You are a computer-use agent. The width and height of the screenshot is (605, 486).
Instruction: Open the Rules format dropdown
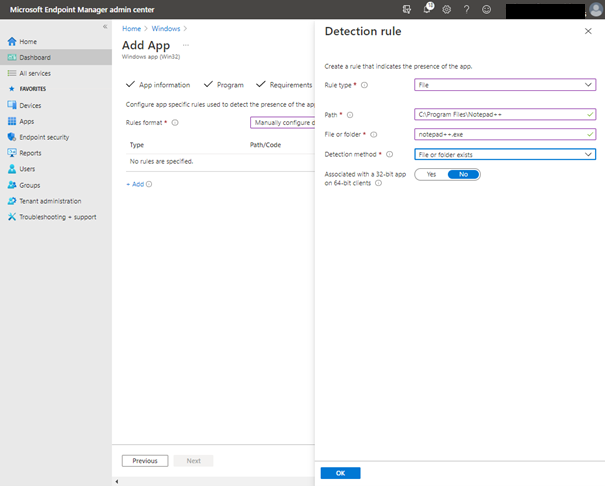(282, 123)
